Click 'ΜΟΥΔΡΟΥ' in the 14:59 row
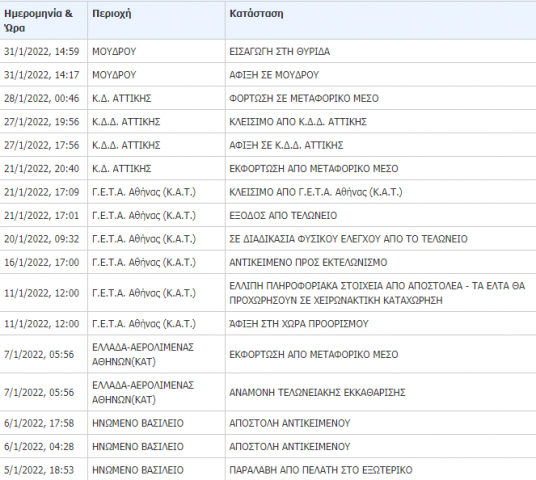The height and width of the screenshot is (480, 536). 114,51
